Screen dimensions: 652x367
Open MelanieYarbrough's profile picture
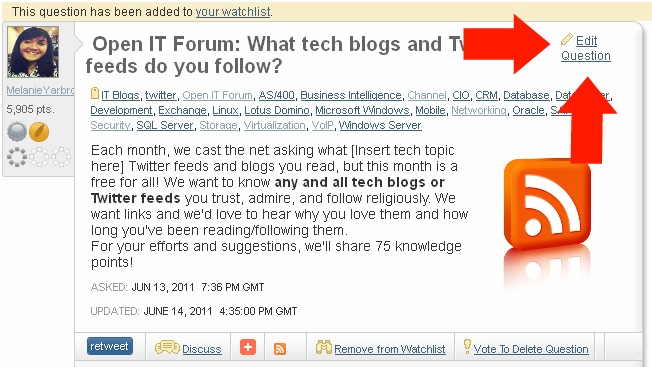[33, 52]
